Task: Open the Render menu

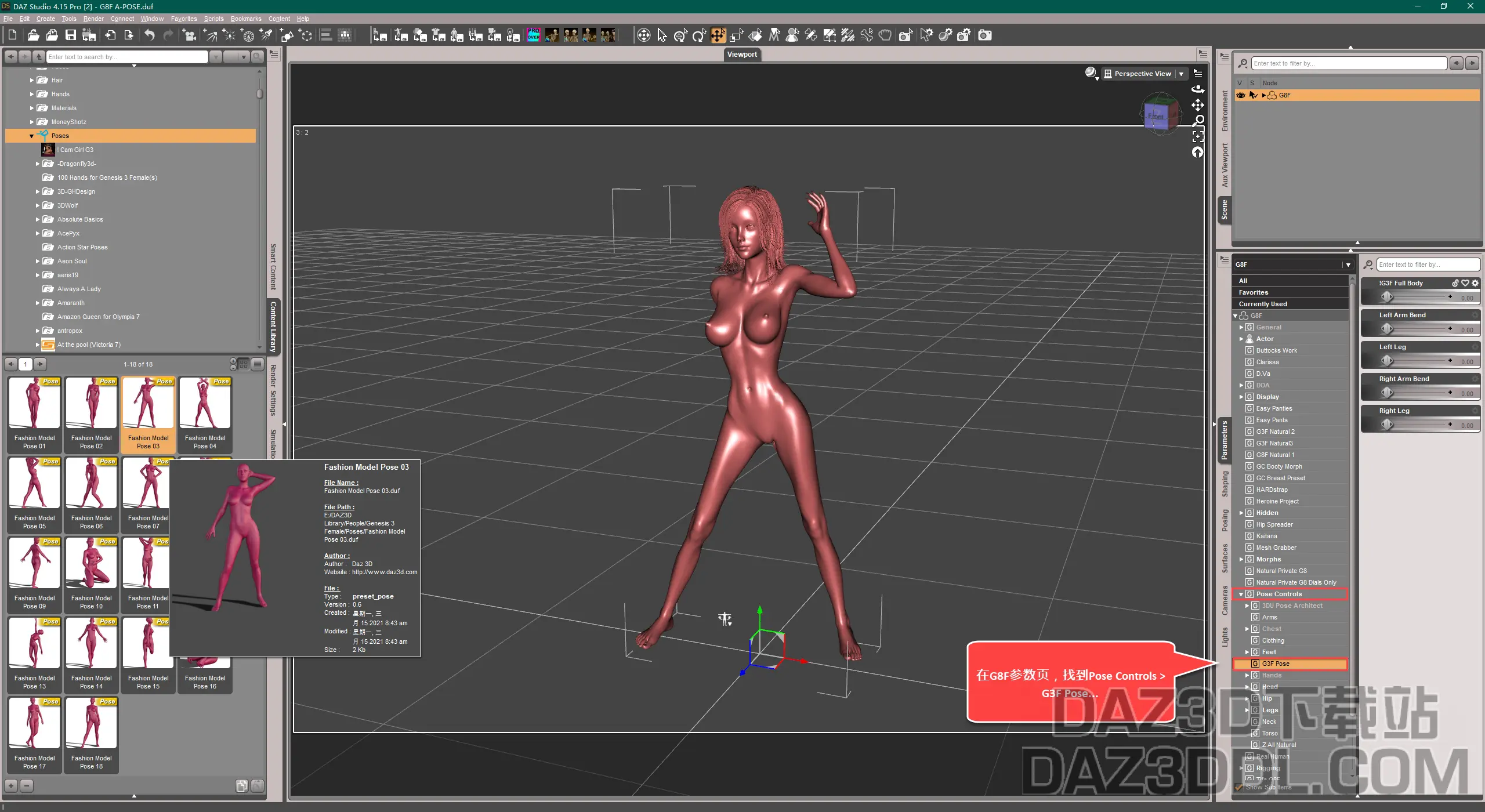Action: coord(93,19)
